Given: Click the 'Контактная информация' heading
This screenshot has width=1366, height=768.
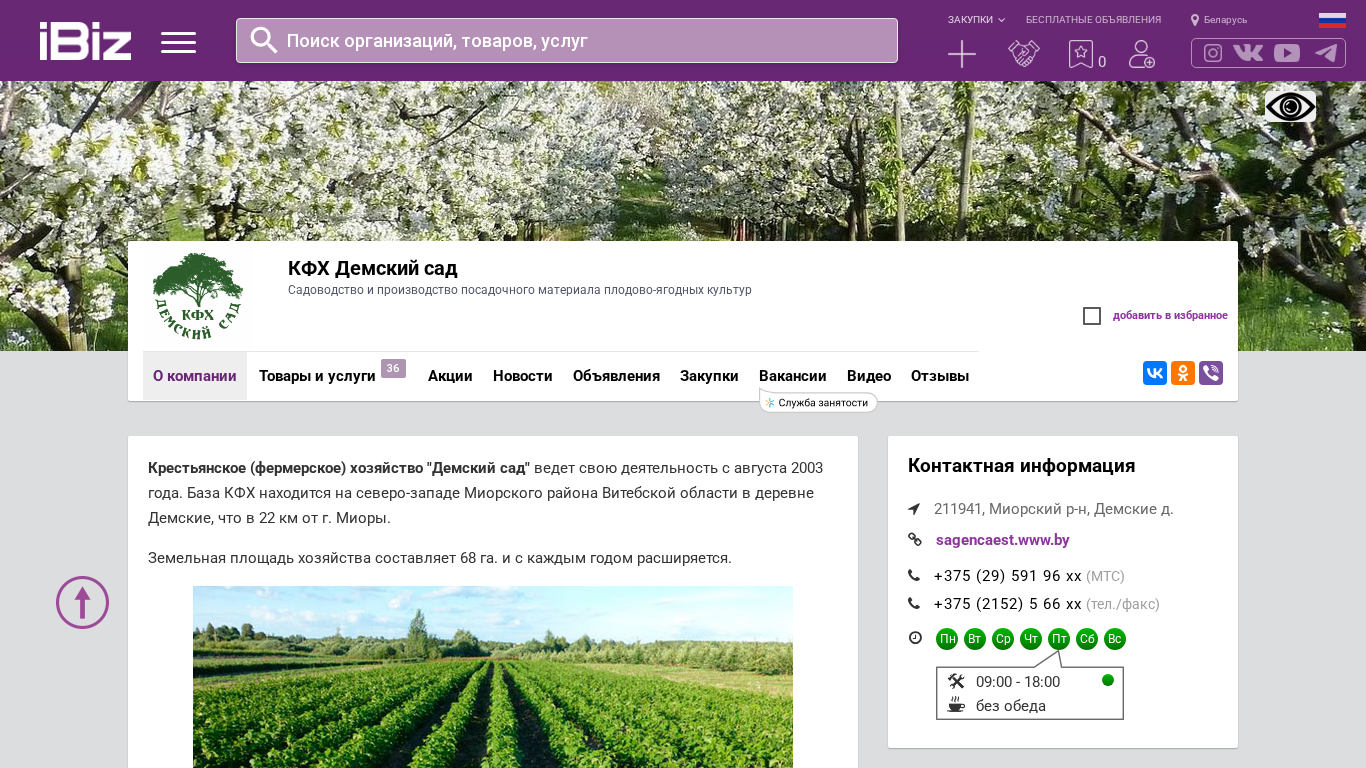Looking at the screenshot, I should [1022, 466].
